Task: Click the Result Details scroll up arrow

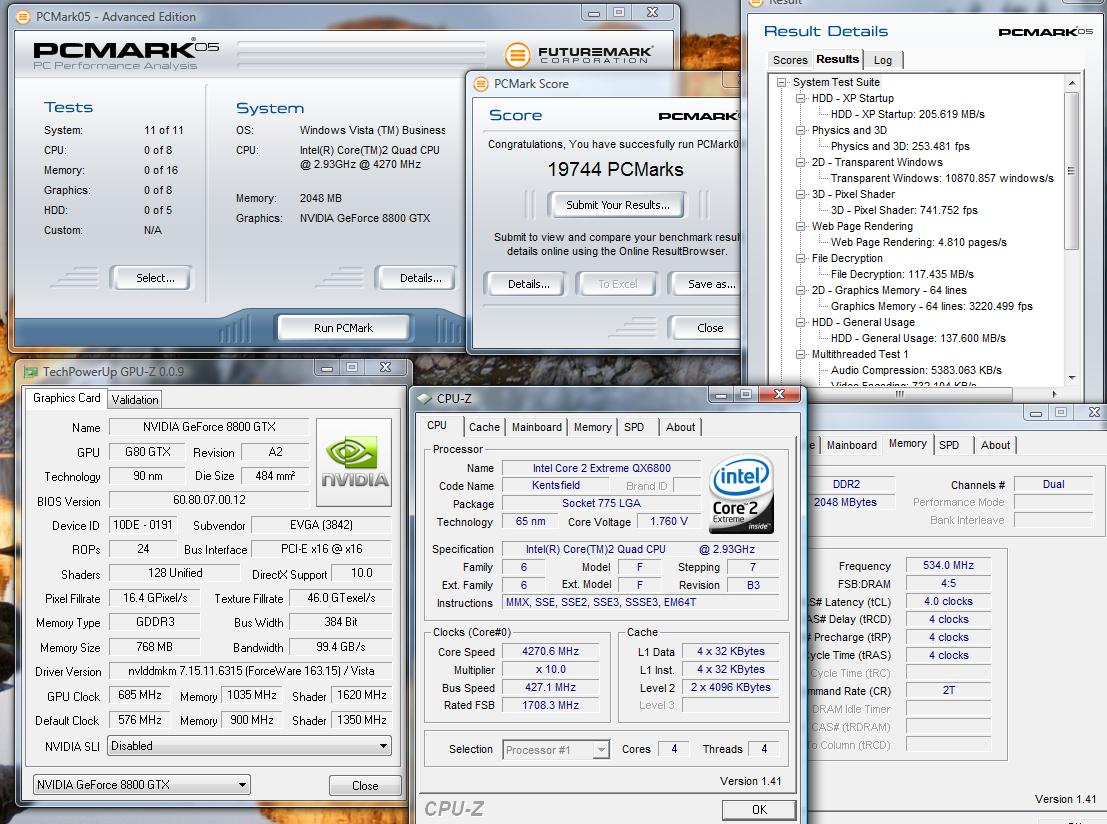Action: (1072, 83)
